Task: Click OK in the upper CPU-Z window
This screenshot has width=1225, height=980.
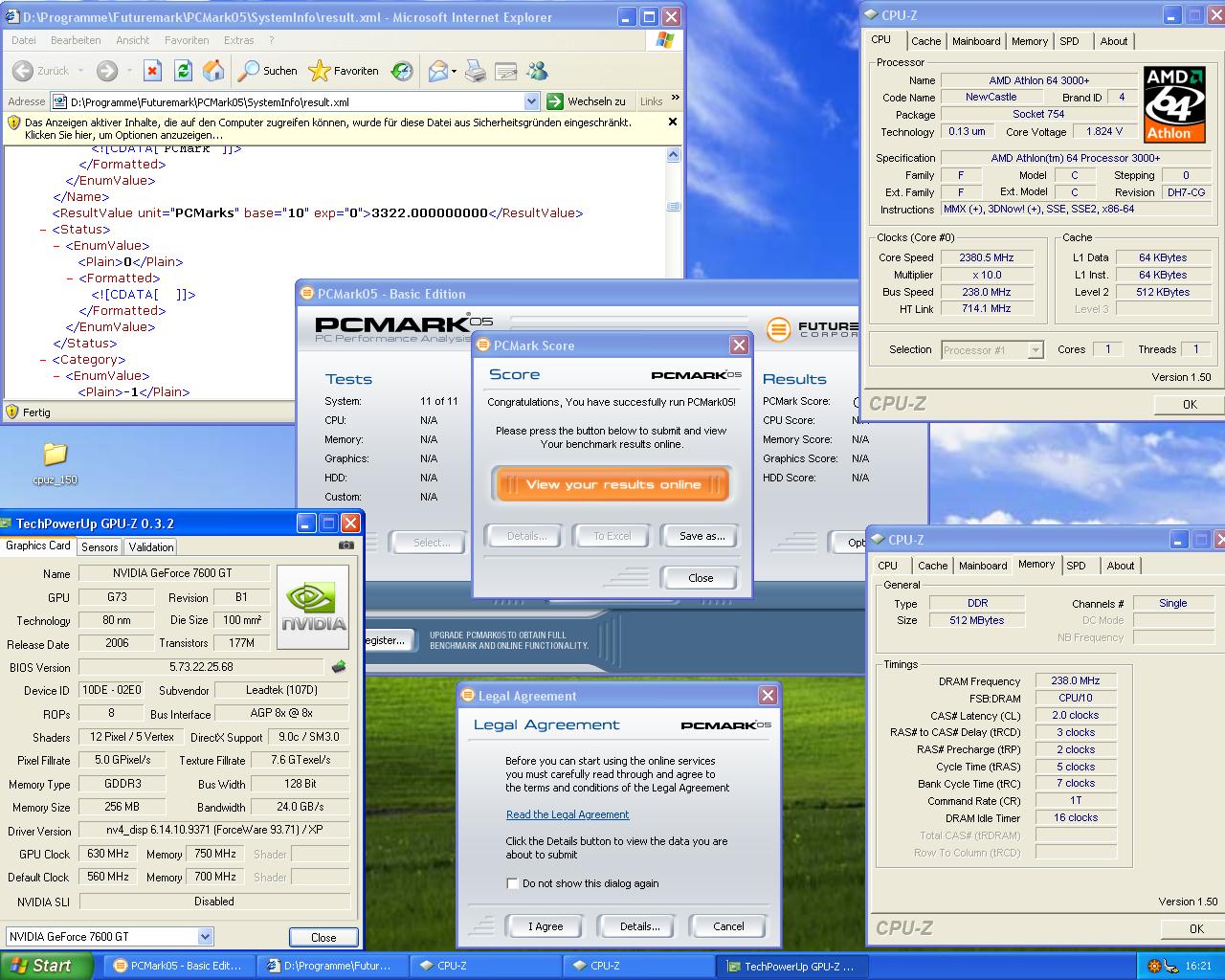Action: click(x=1190, y=404)
